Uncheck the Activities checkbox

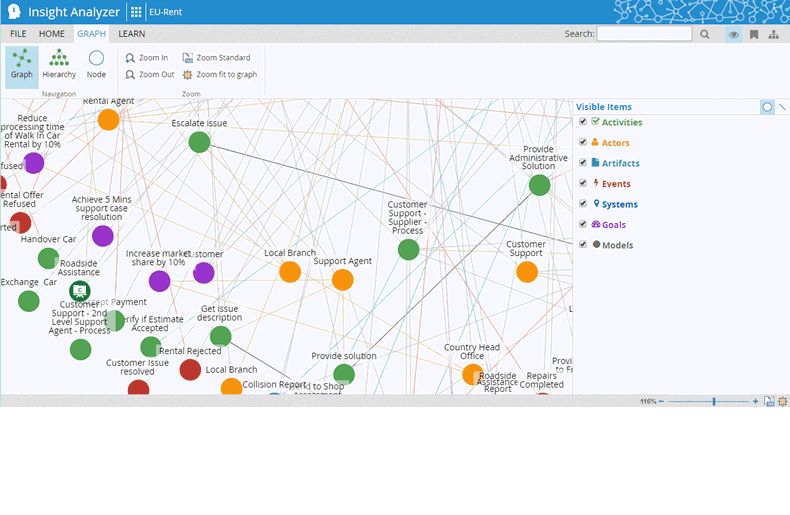tap(583, 122)
